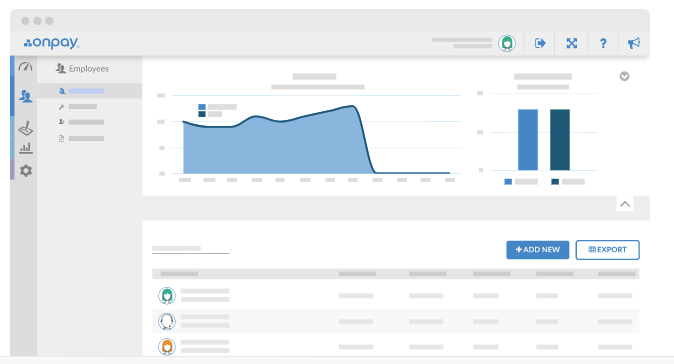
Task: Open the document submenu item under Employees
Action: pyautogui.click(x=81, y=138)
